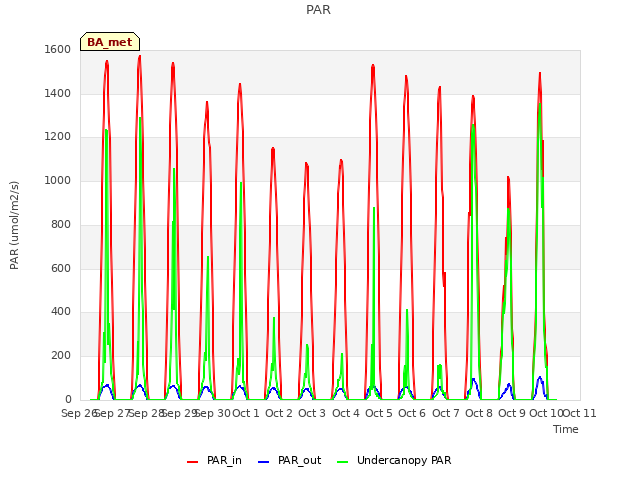Click the Oct 8 x-axis date label
The height and width of the screenshot is (480, 640).
479,413
